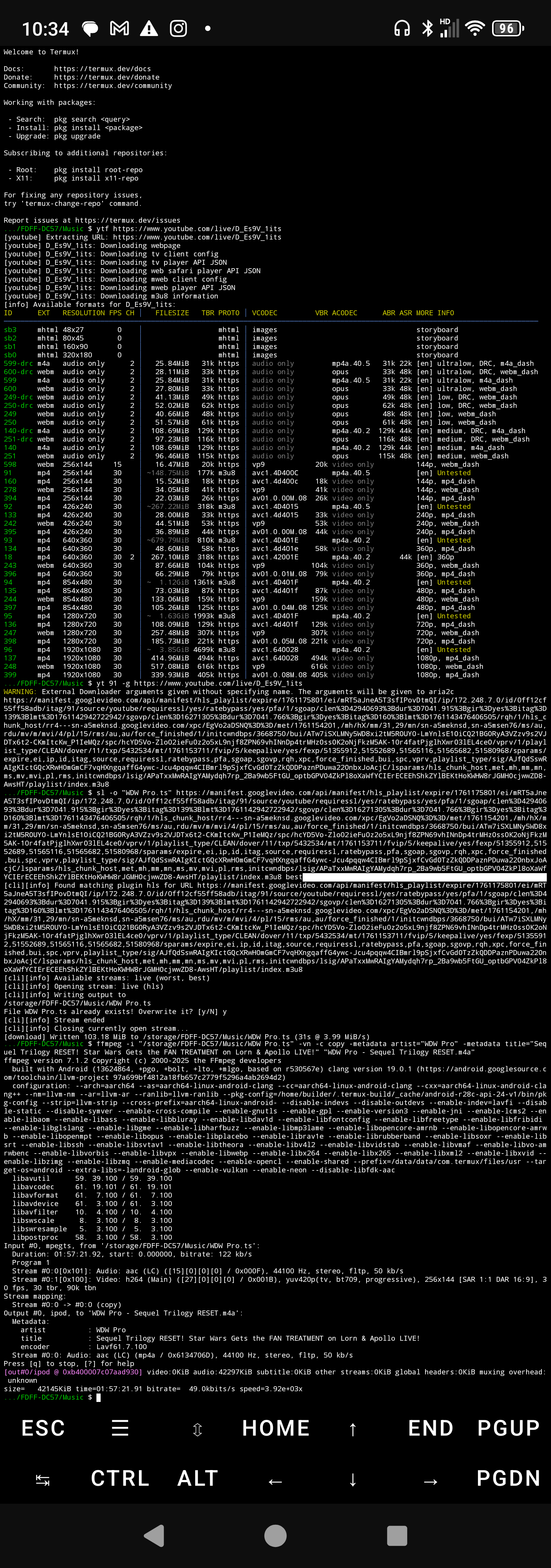The height and width of the screenshot is (1568, 551).
Task: Tap the https://termux.dev/docs URL
Action: pos(102,69)
